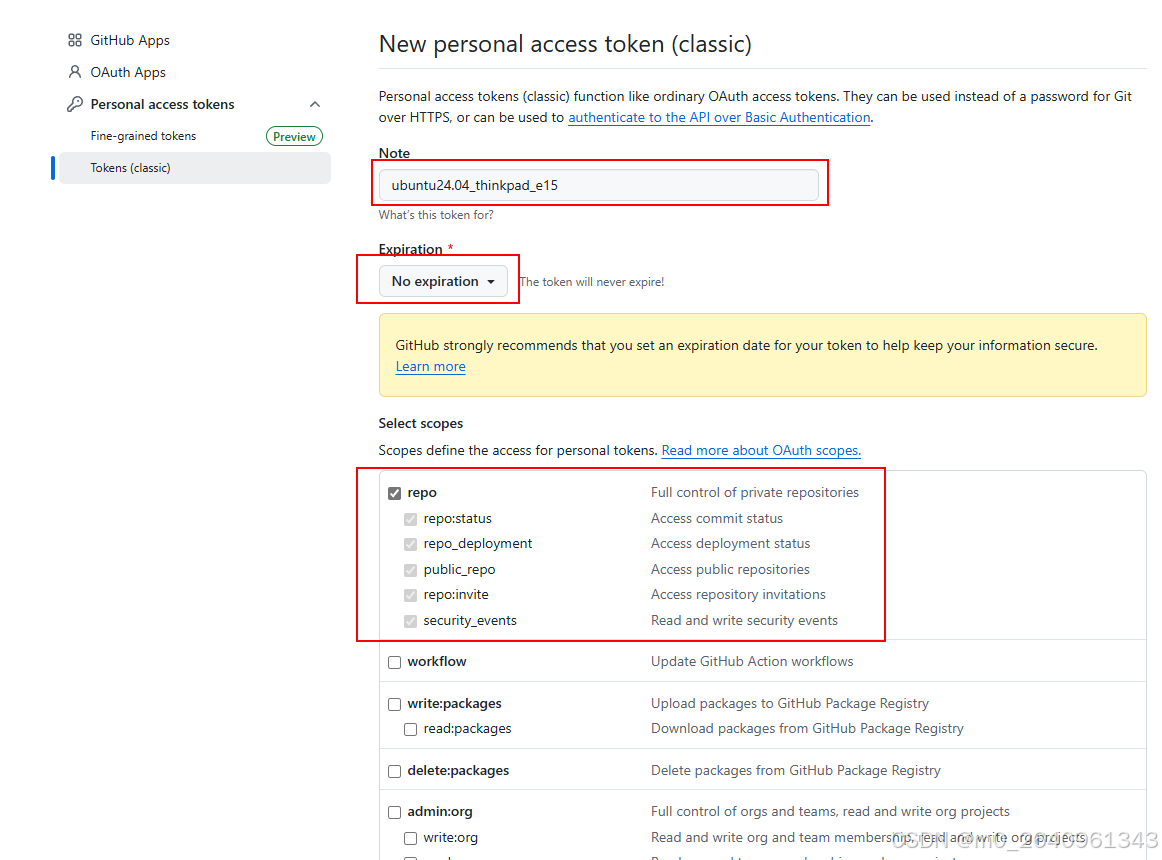Toggle the repo:status checkbox

click(x=411, y=519)
